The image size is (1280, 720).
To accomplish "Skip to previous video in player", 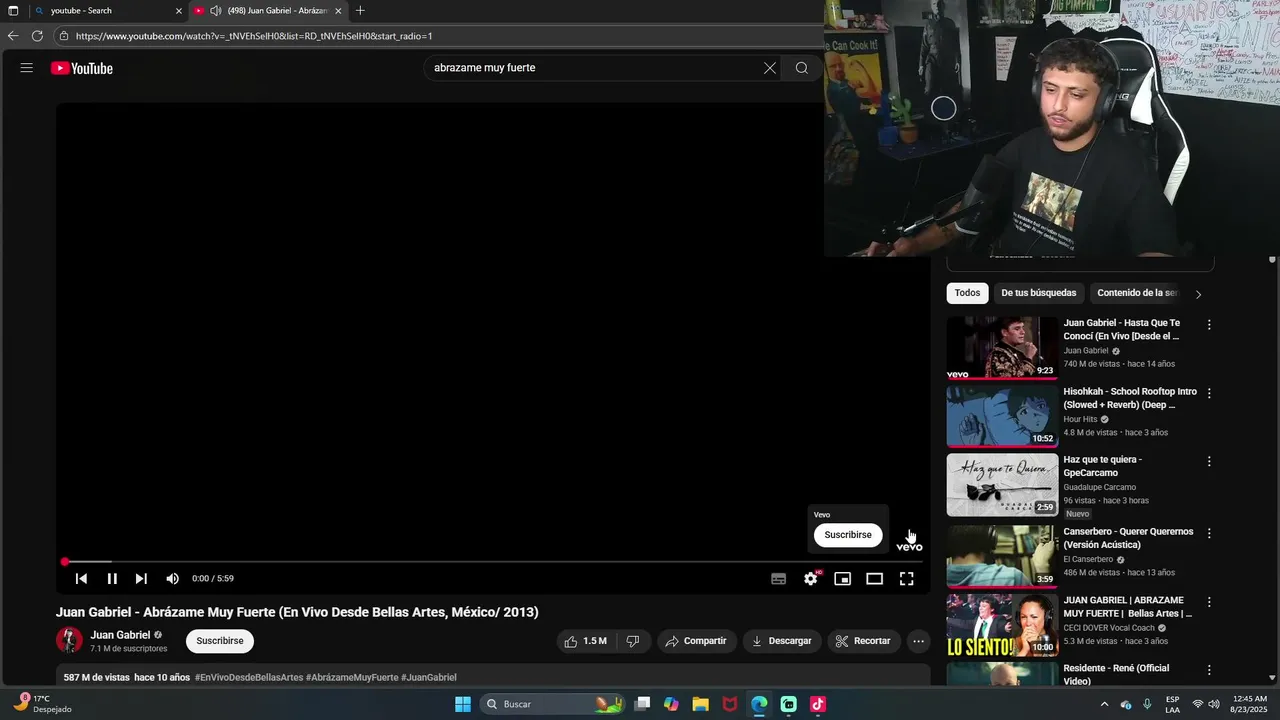I will pos(81,579).
